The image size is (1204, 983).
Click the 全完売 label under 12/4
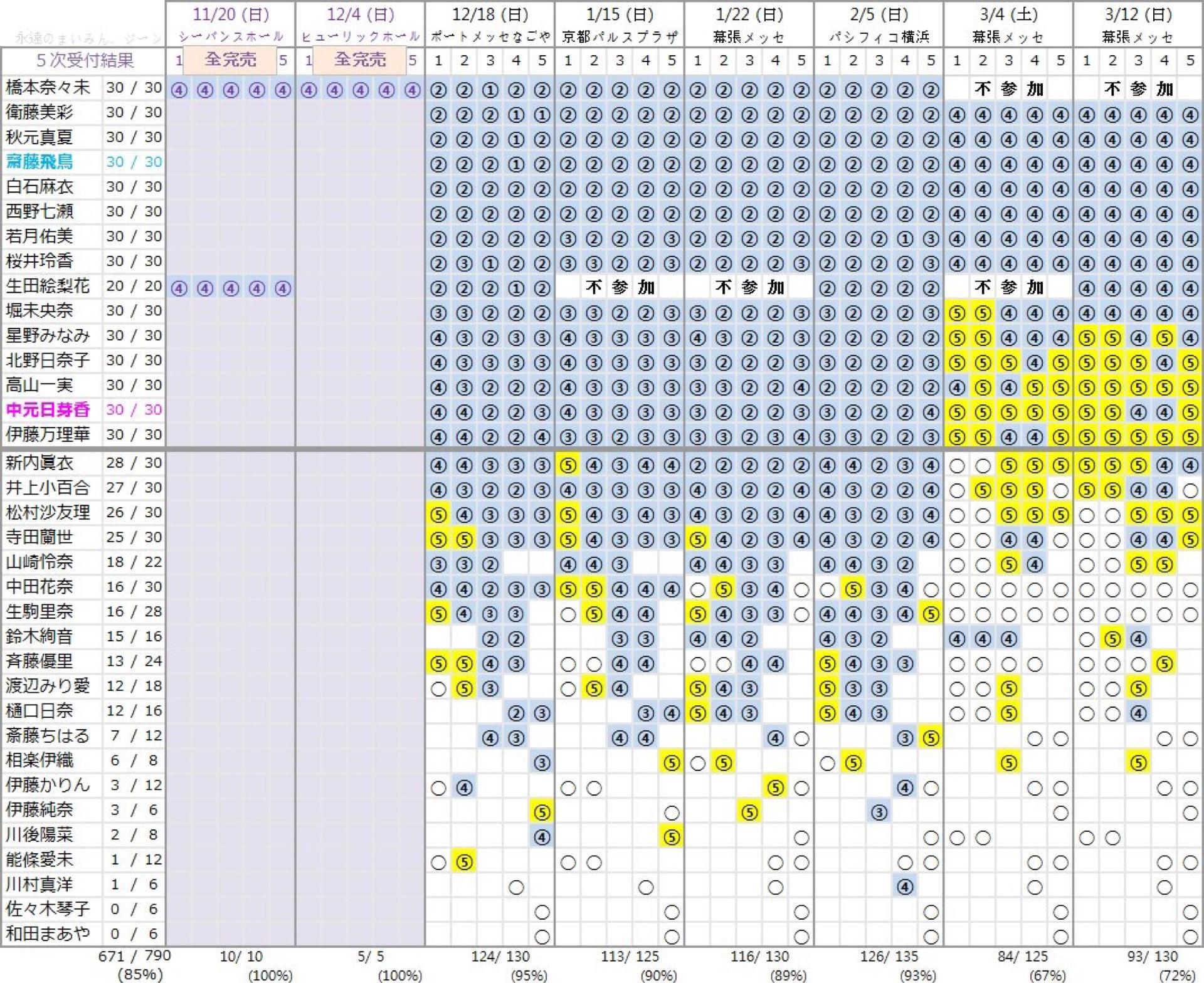[x=360, y=60]
